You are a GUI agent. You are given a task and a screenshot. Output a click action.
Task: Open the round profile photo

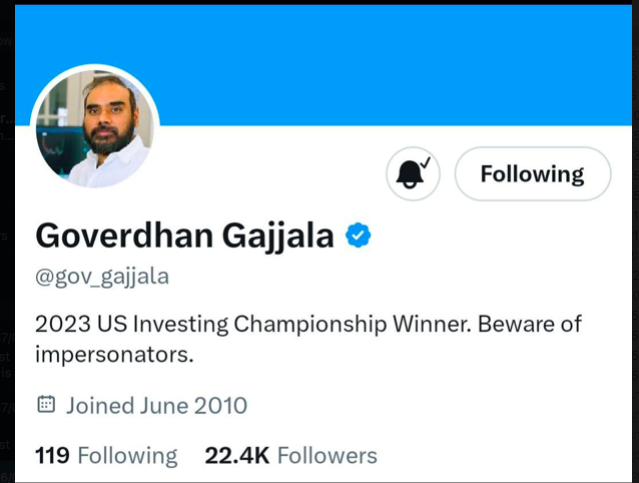(95, 129)
